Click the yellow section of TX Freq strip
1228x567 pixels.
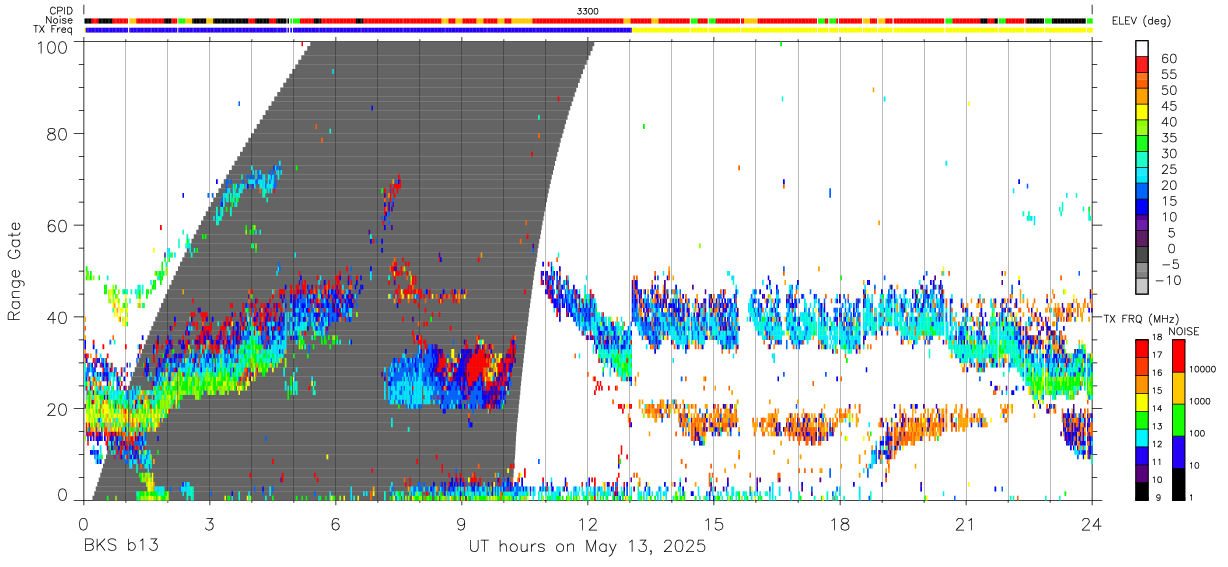(861, 30)
